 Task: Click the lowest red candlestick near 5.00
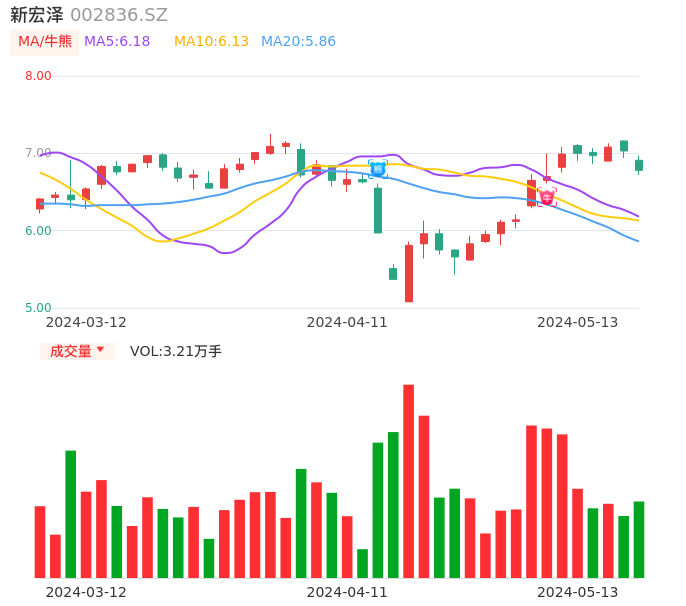[x=409, y=273]
